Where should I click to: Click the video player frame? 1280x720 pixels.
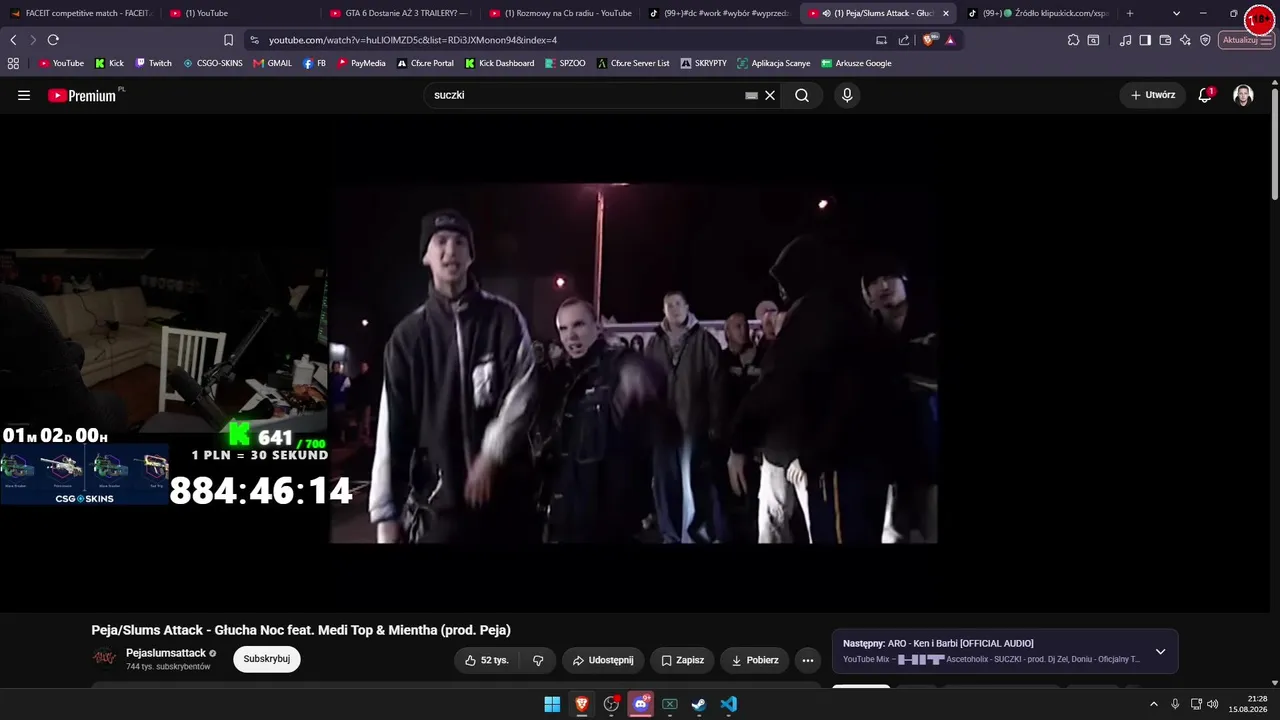coord(634,363)
